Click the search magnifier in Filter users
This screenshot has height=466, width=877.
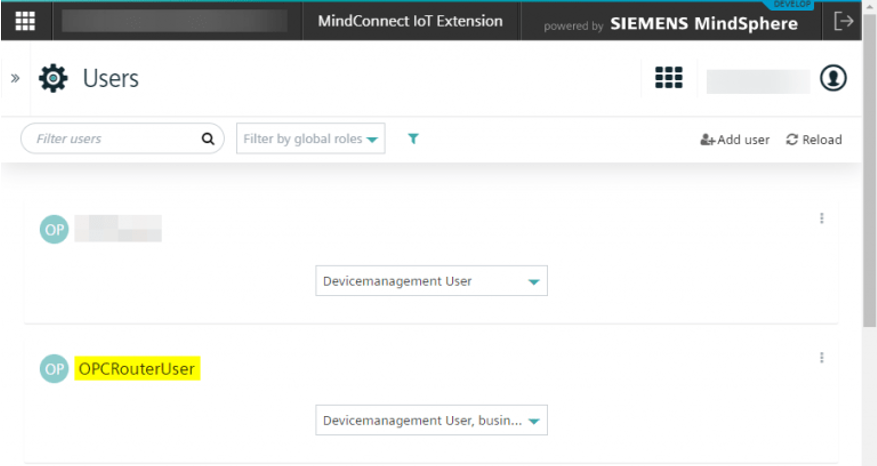[x=208, y=139]
